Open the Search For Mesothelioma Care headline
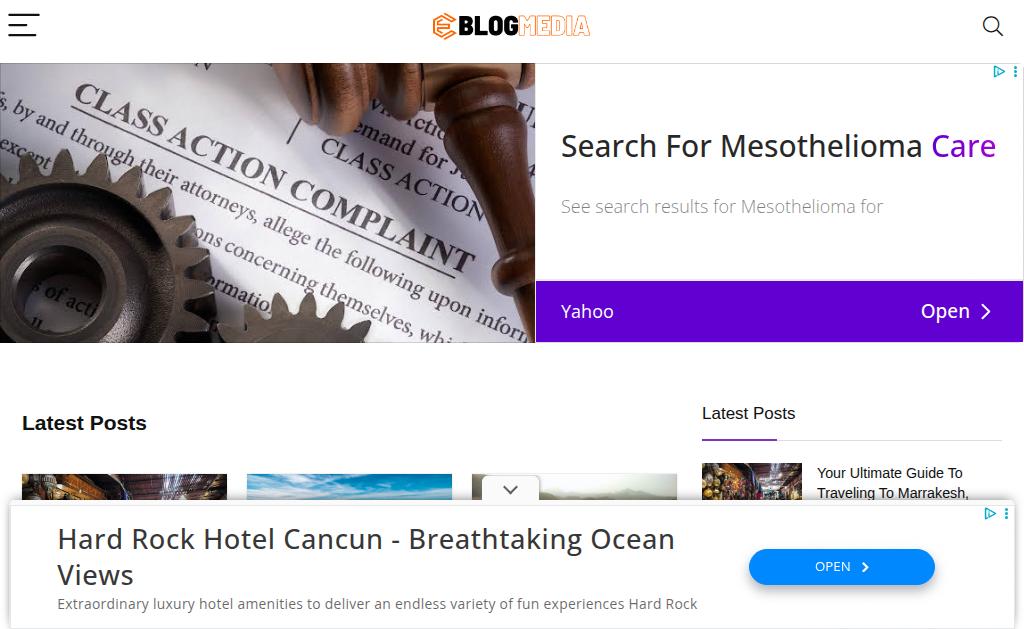1024x629 pixels. click(x=778, y=146)
